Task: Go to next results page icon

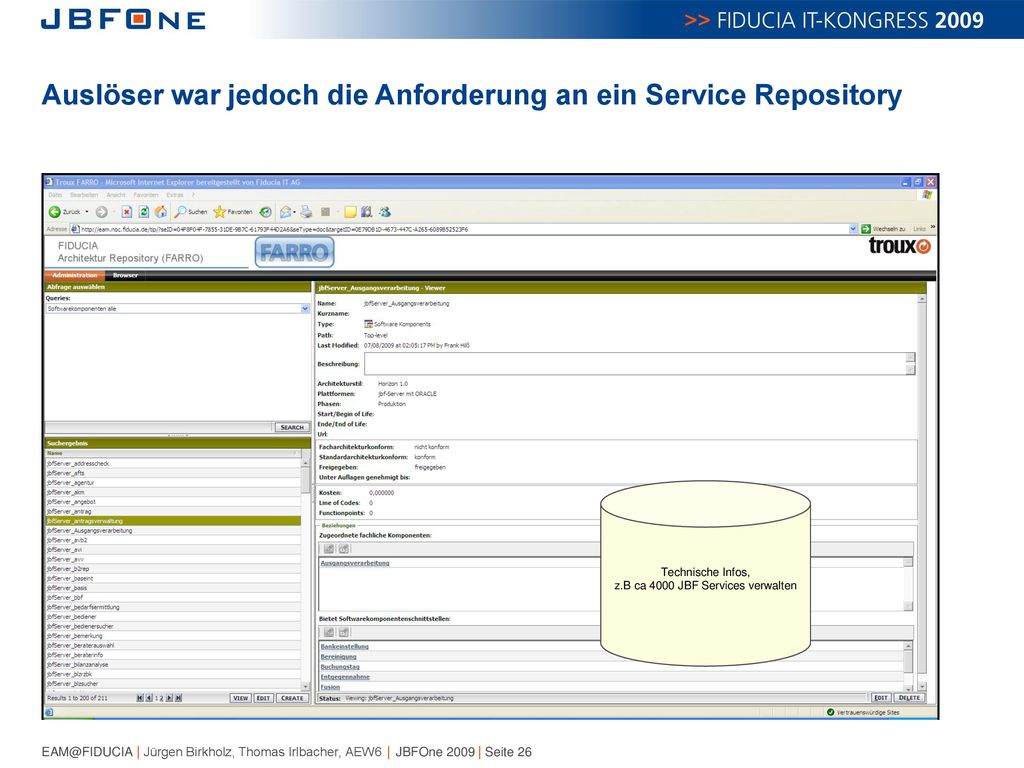Action: click(169, 698)
